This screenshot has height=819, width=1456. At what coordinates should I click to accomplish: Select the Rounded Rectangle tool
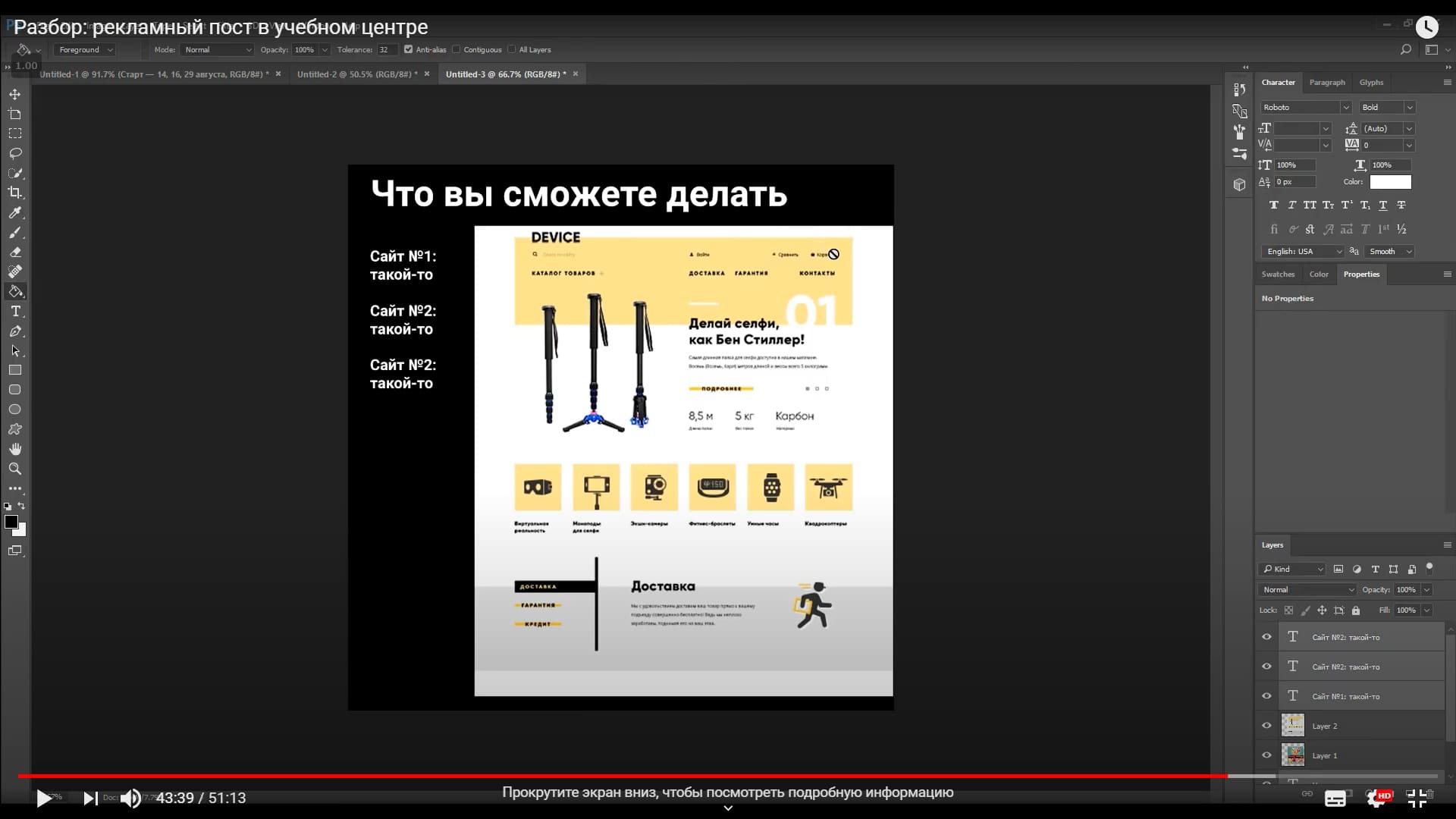tap(14, 390)
